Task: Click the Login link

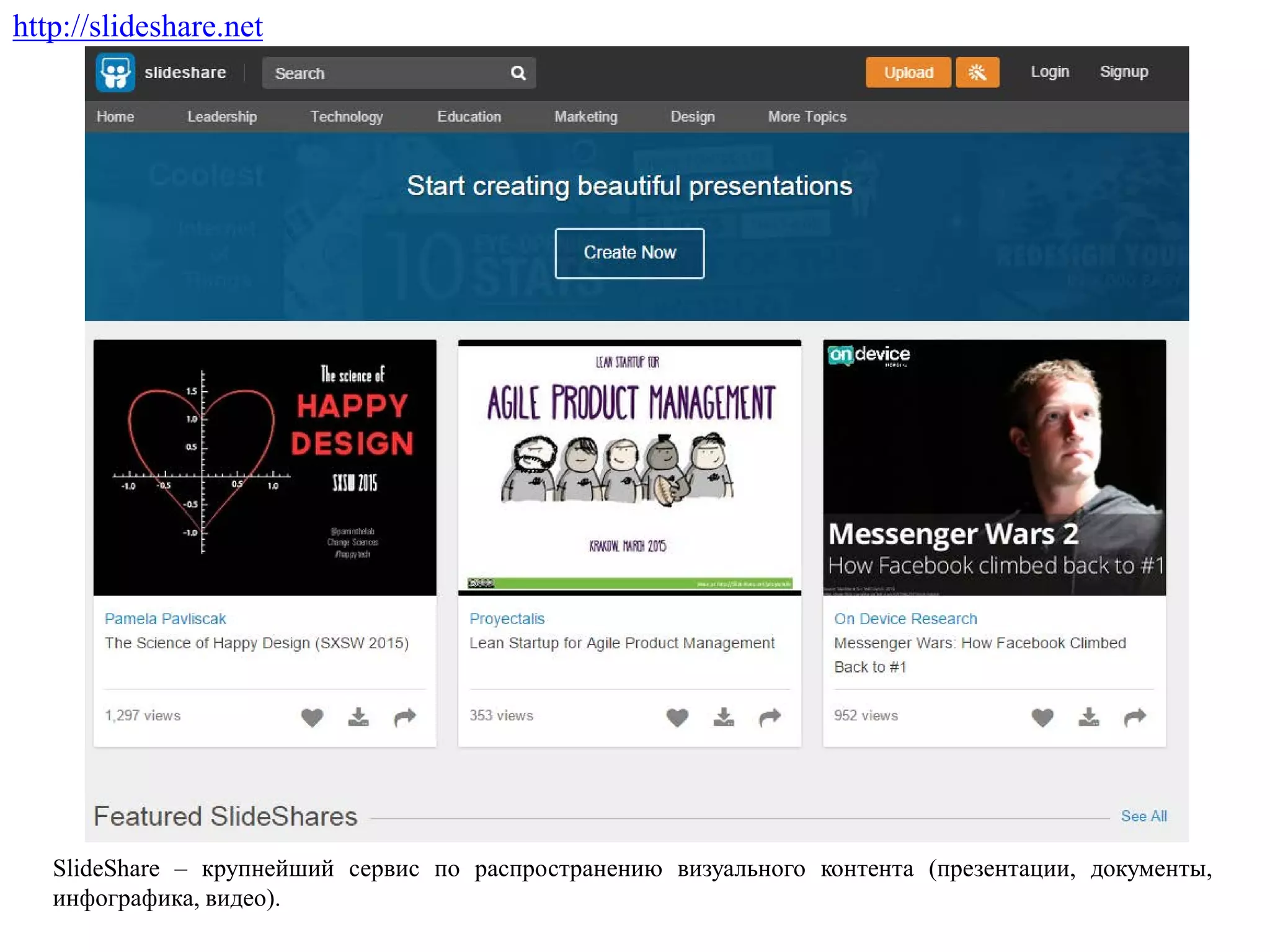Action: click(x=1050, y=72)
